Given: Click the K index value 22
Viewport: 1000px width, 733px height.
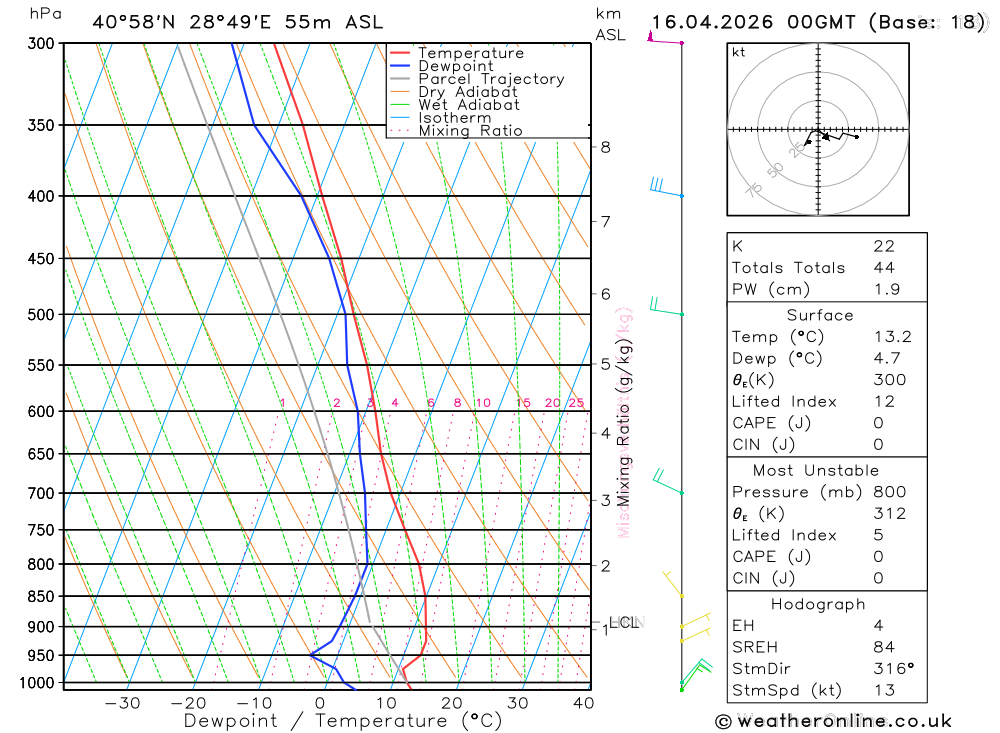Looking at the screenshot, I should click(x=884, y=246).
